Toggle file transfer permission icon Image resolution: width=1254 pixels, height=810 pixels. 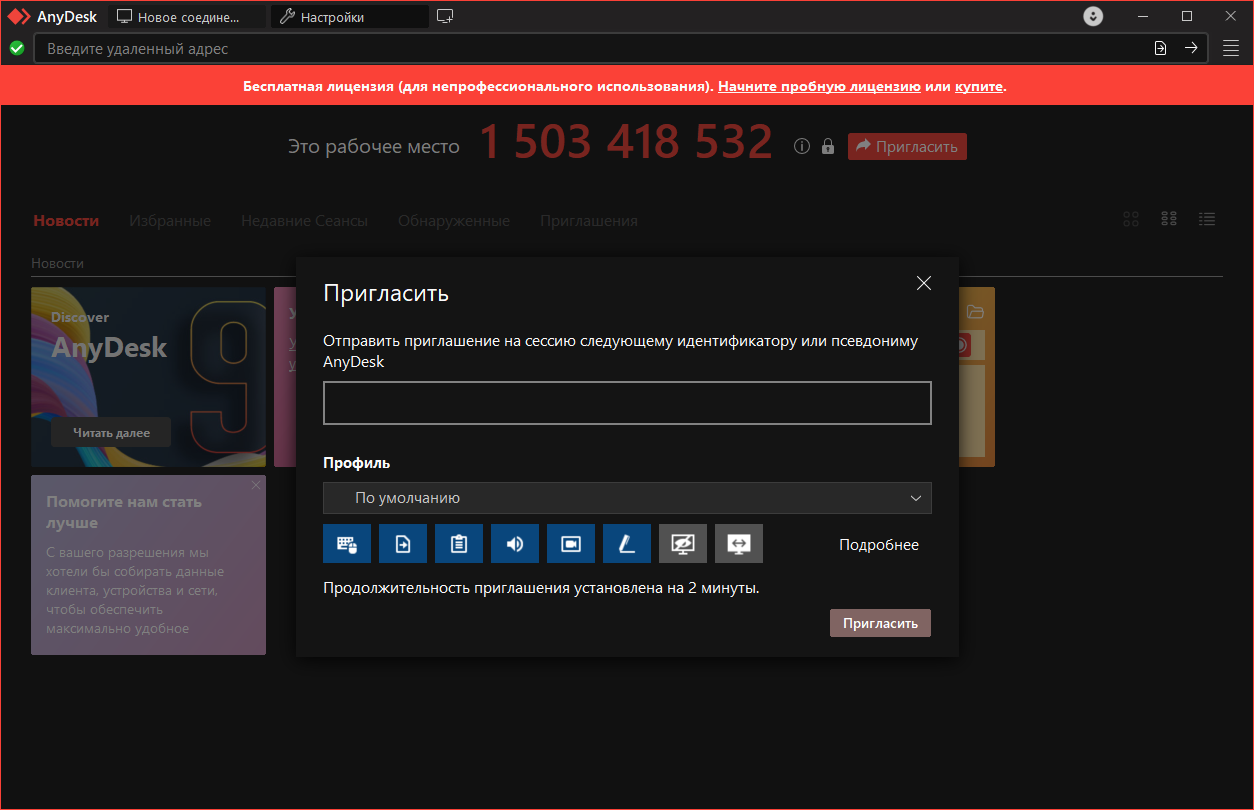(x=403, y=544)
